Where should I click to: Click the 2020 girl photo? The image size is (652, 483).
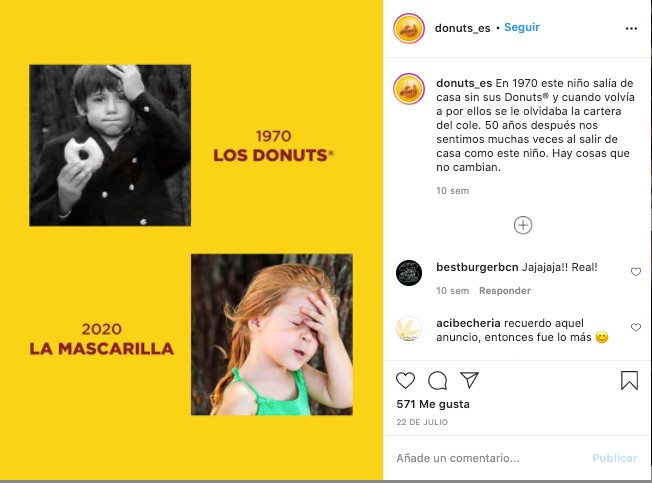click(271, 334)
